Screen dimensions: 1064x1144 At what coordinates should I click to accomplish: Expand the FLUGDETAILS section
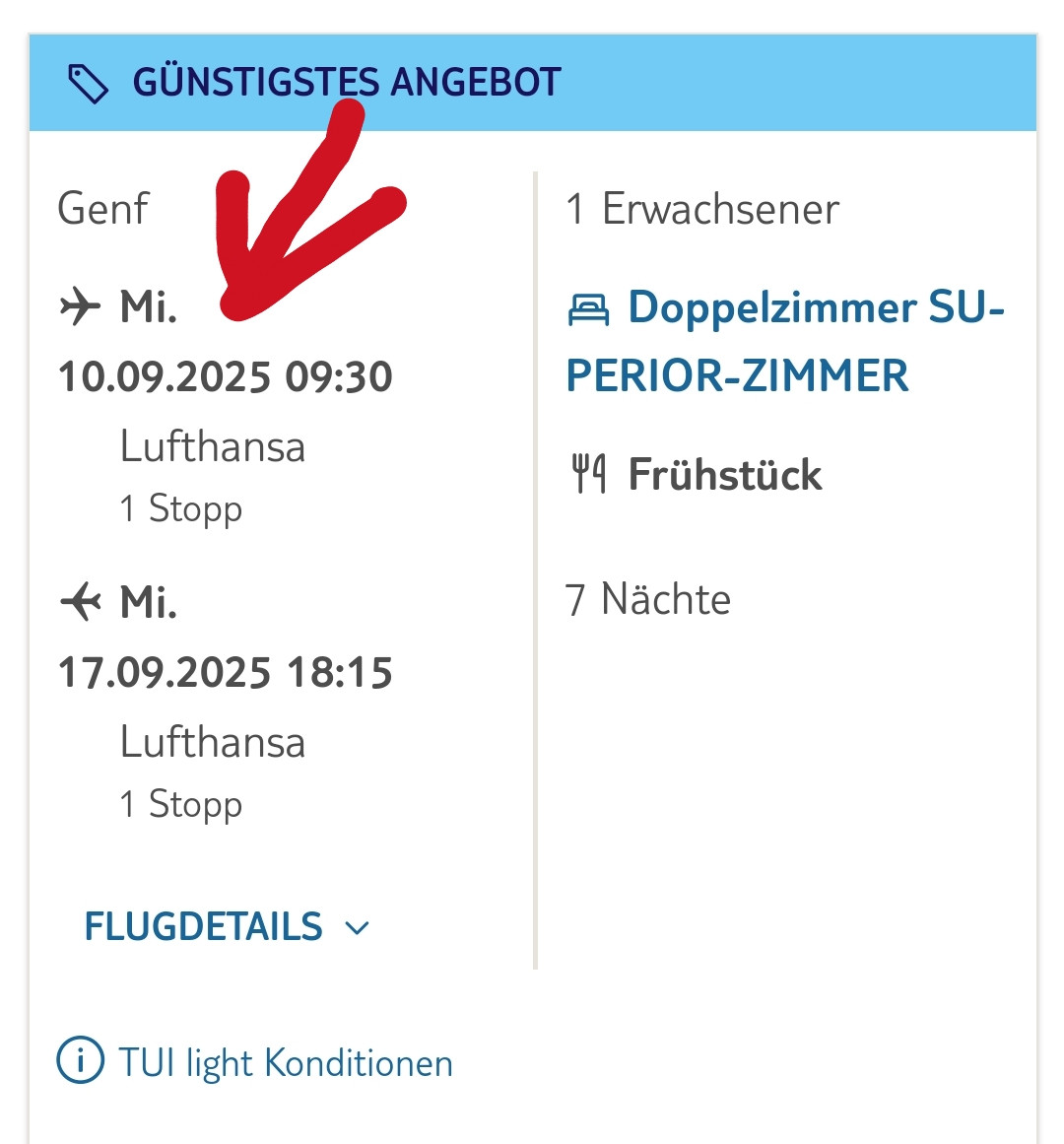click(x=204, y=926)
